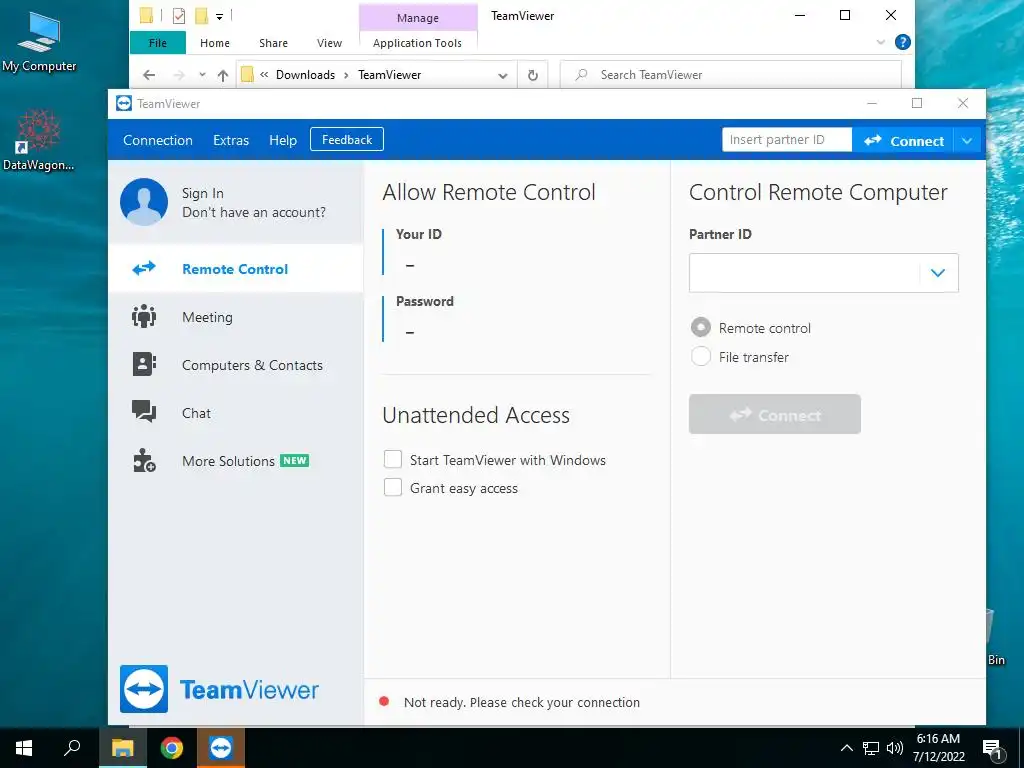This screenshot has width=1024, height=768.
Task: Click the red connection status indicator
Action: point(384,701)
